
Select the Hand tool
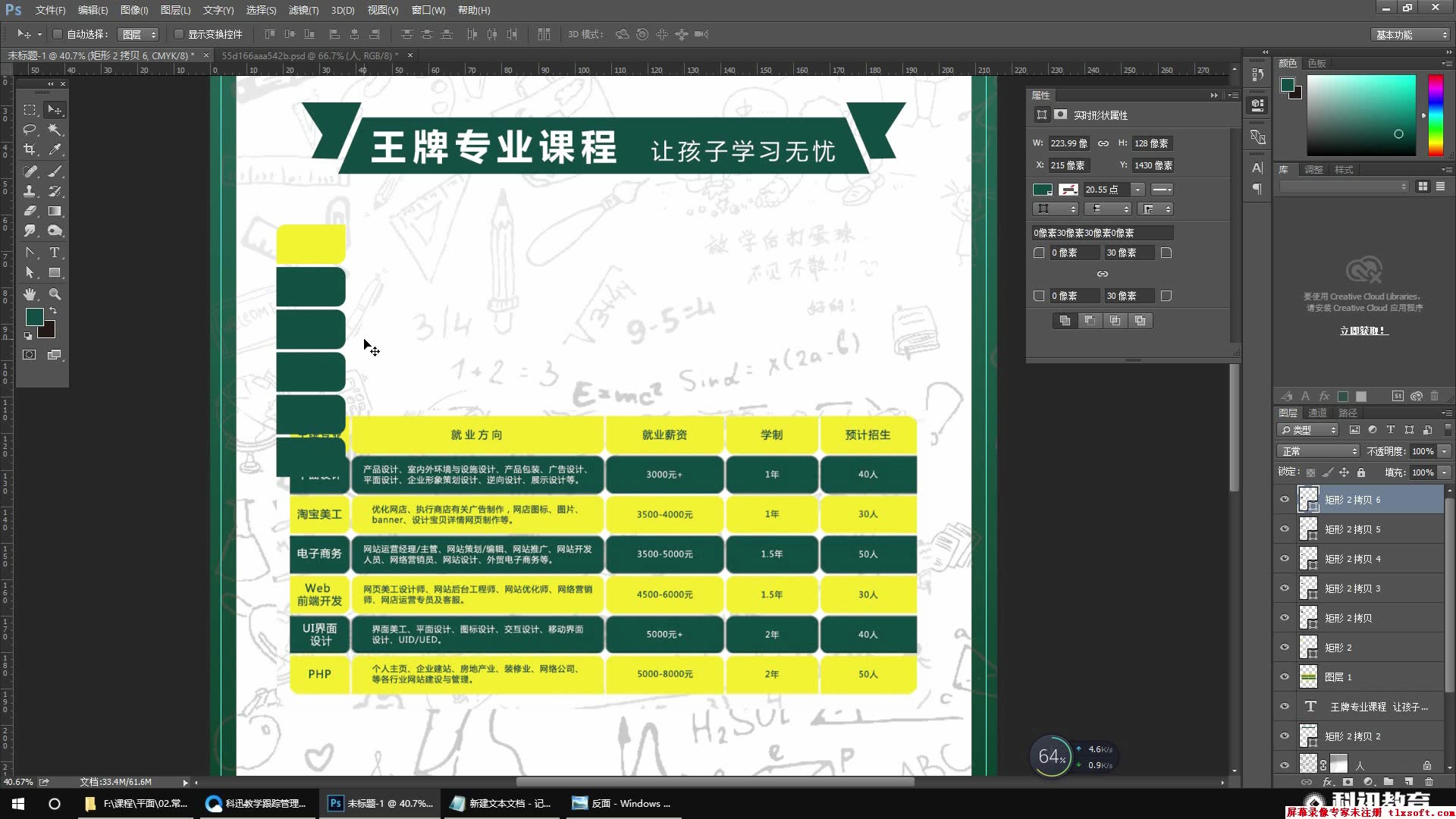coord(30,294)
